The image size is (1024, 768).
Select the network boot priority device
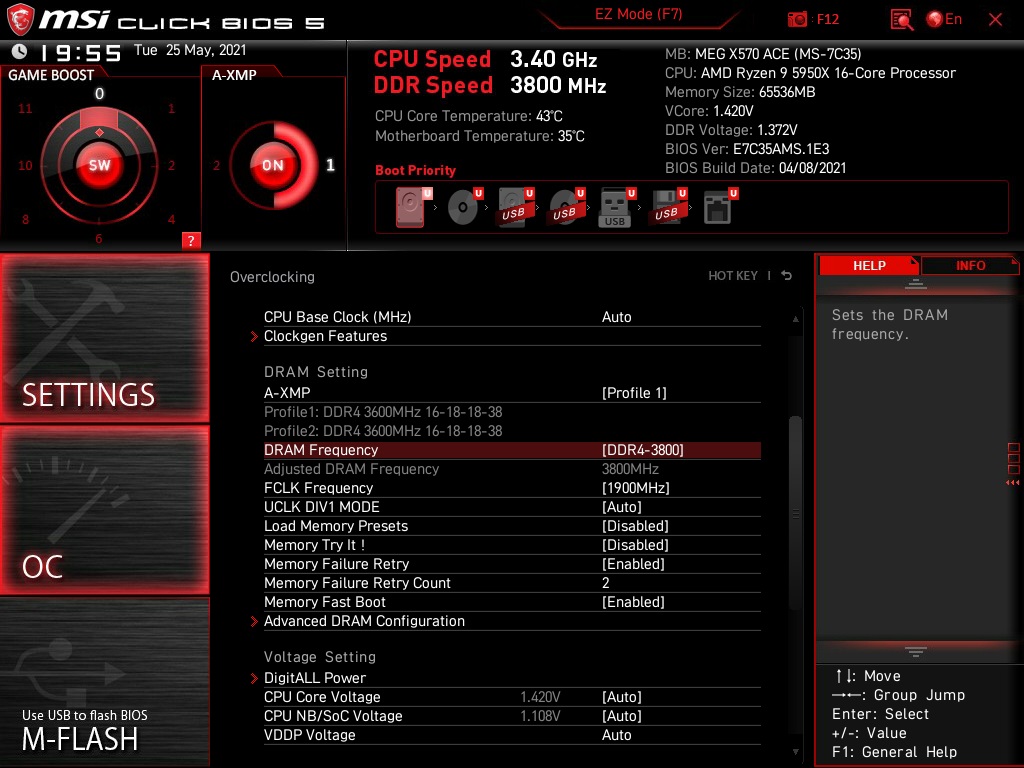pos(719,207)
